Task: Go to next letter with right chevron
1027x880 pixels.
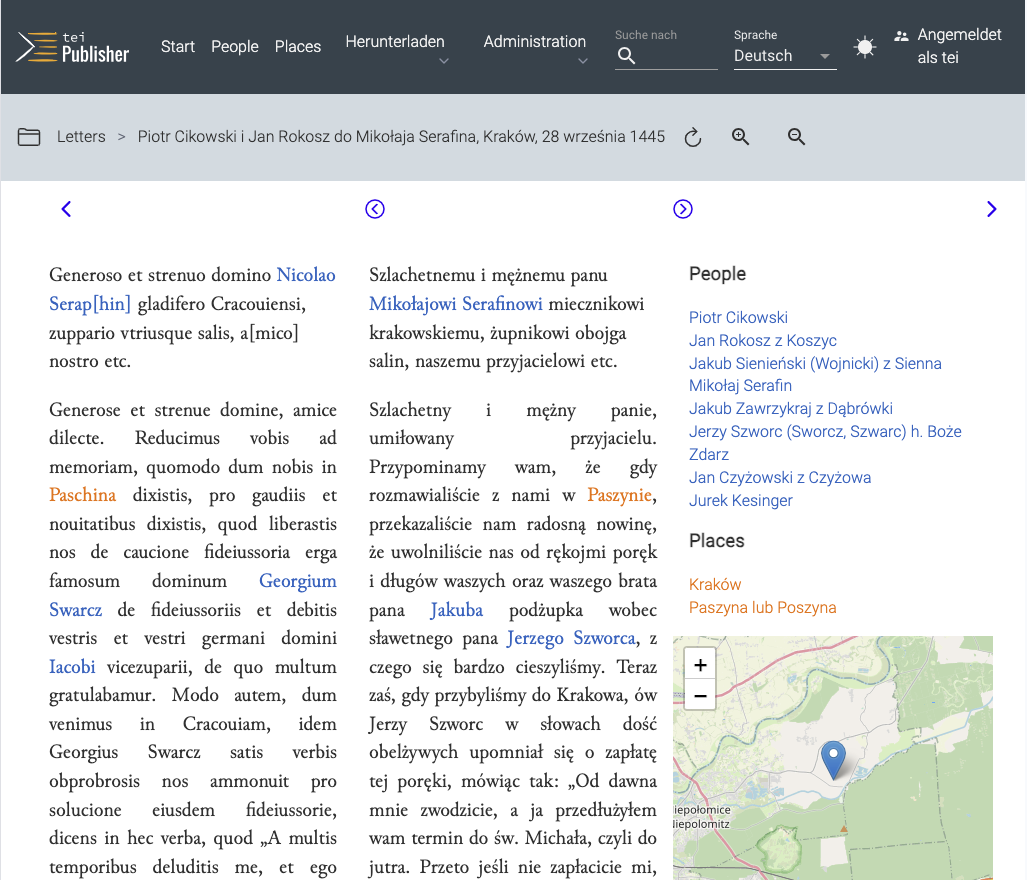Action: coord(991,209)
